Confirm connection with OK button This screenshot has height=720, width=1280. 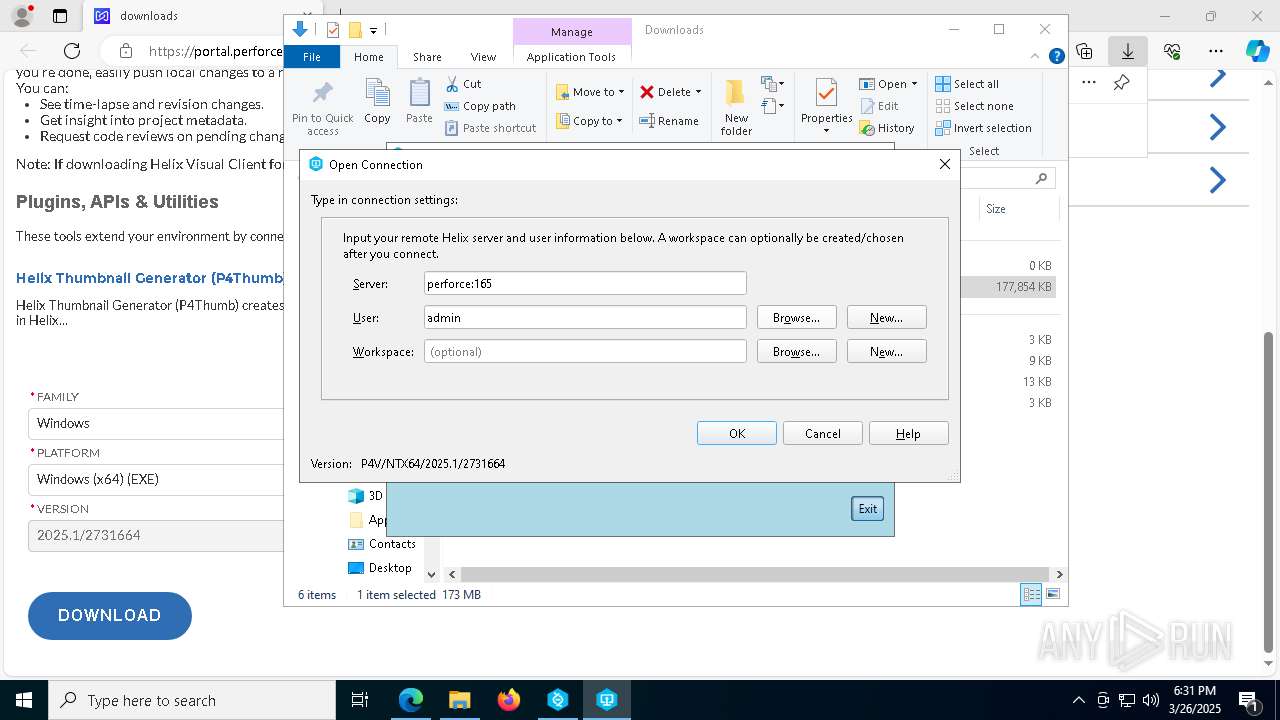tap(737, 433)
